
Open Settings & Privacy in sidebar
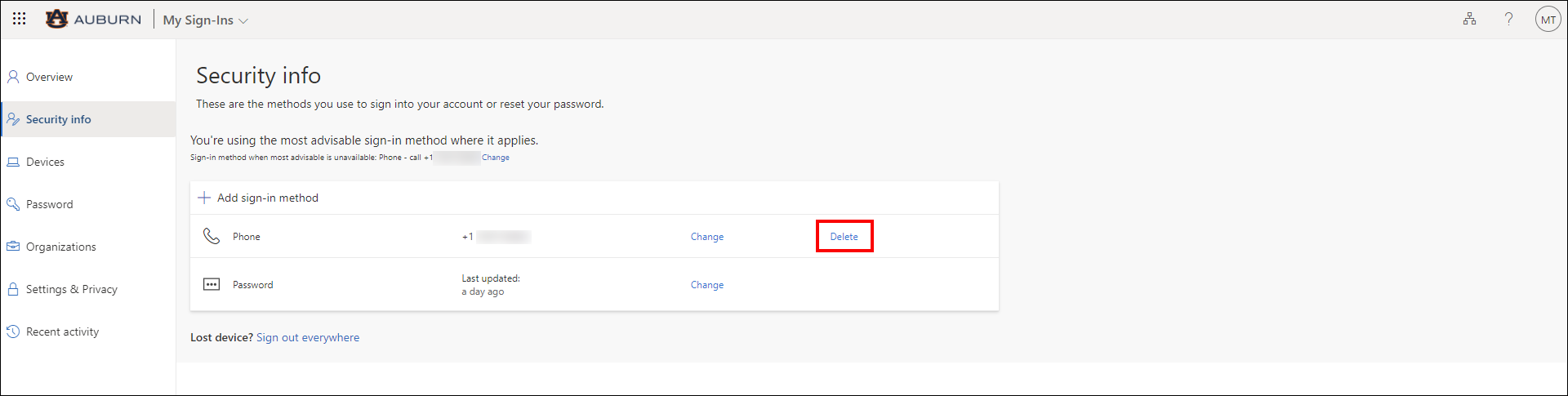click(88, 289)
